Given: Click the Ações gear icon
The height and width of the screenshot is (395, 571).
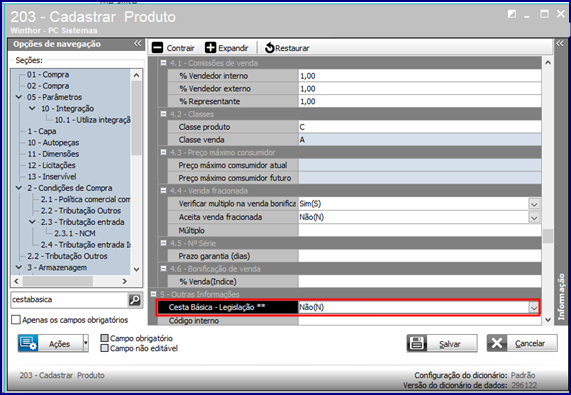Looking at the screenshot, I should point(28,343).
